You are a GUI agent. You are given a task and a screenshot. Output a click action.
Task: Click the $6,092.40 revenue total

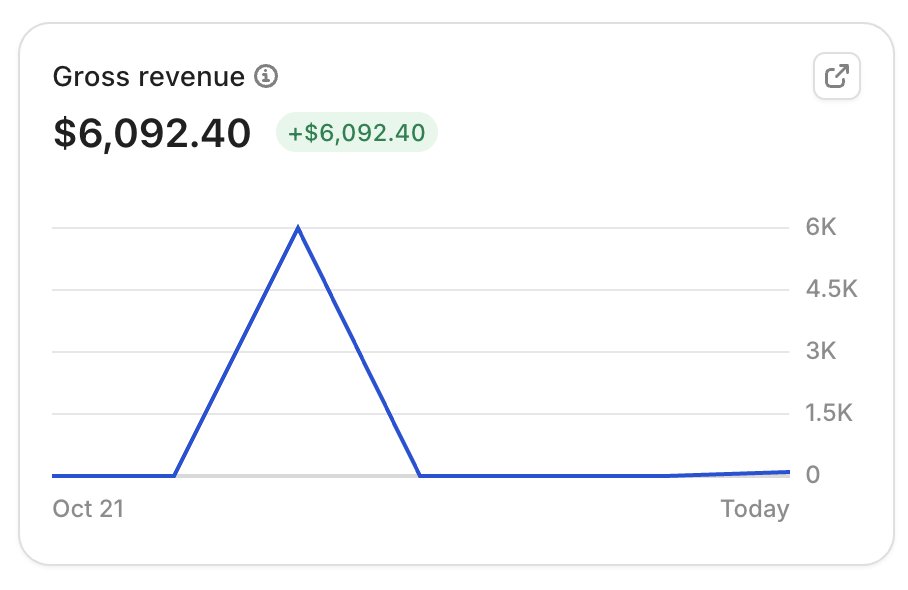coord(152,133)
